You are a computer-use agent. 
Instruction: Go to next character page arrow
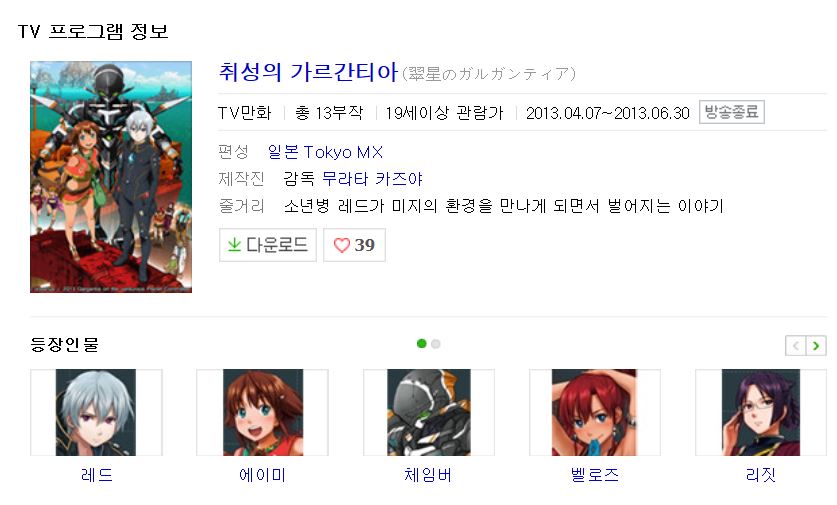click(x=816, y=345)
